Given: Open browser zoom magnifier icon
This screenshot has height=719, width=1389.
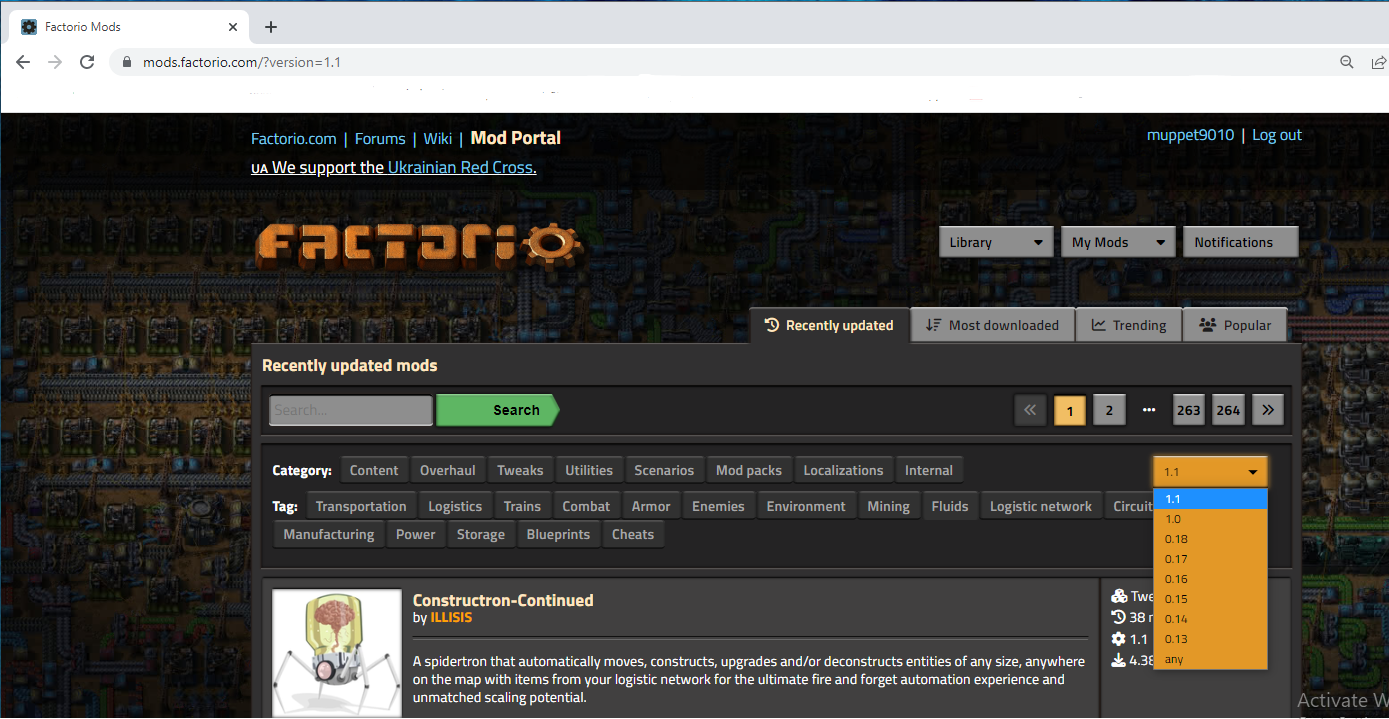Looking at the screenshot, I should (x=1347, y=62).
